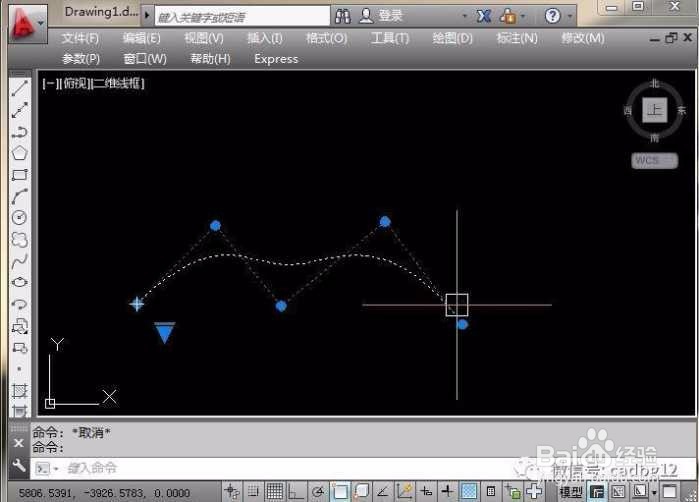699x502 pixels.
Task: Select the Arc tool
Action: (20, 196)
